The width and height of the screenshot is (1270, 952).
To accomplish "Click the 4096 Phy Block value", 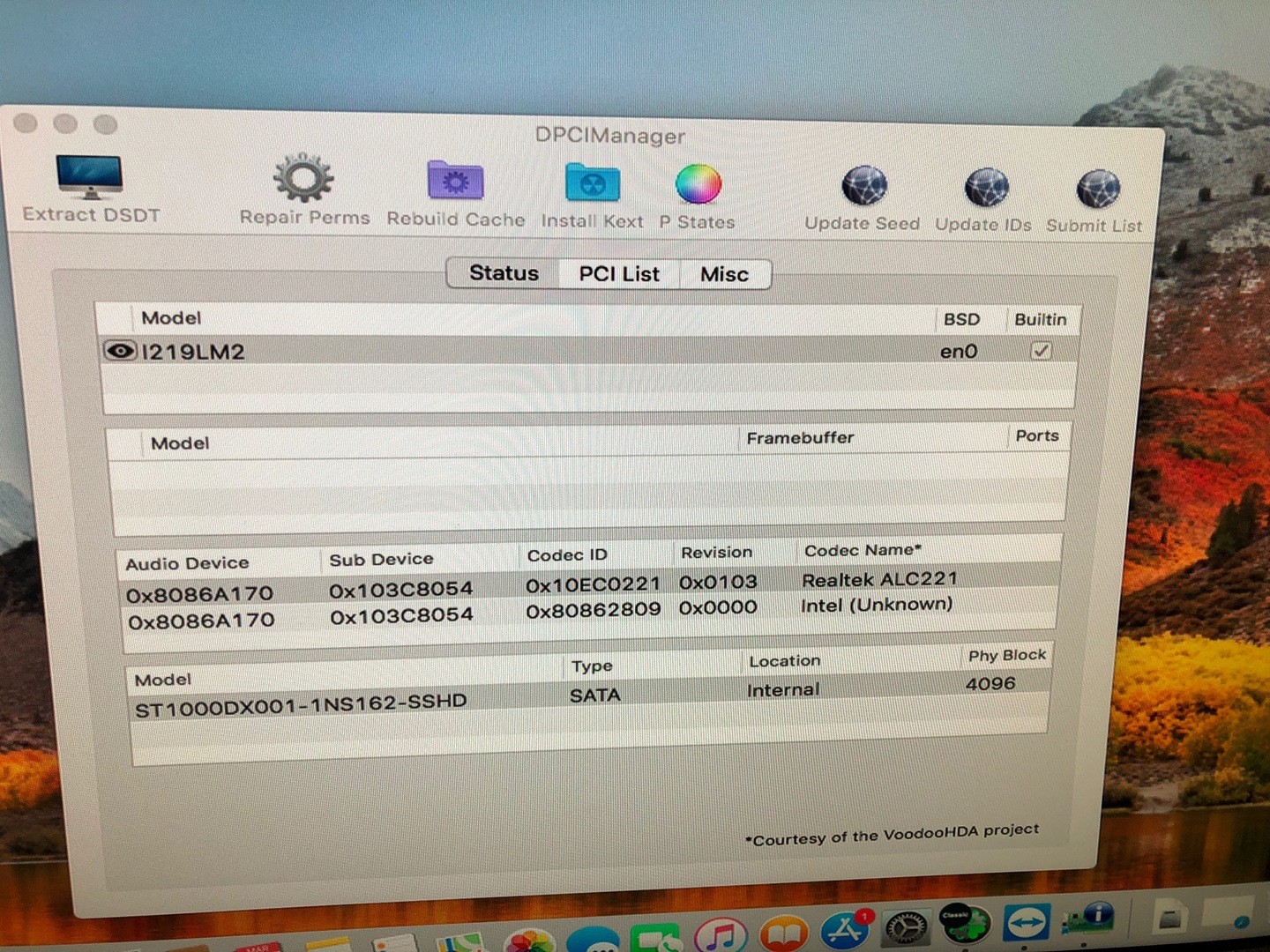I will (990, 684).
